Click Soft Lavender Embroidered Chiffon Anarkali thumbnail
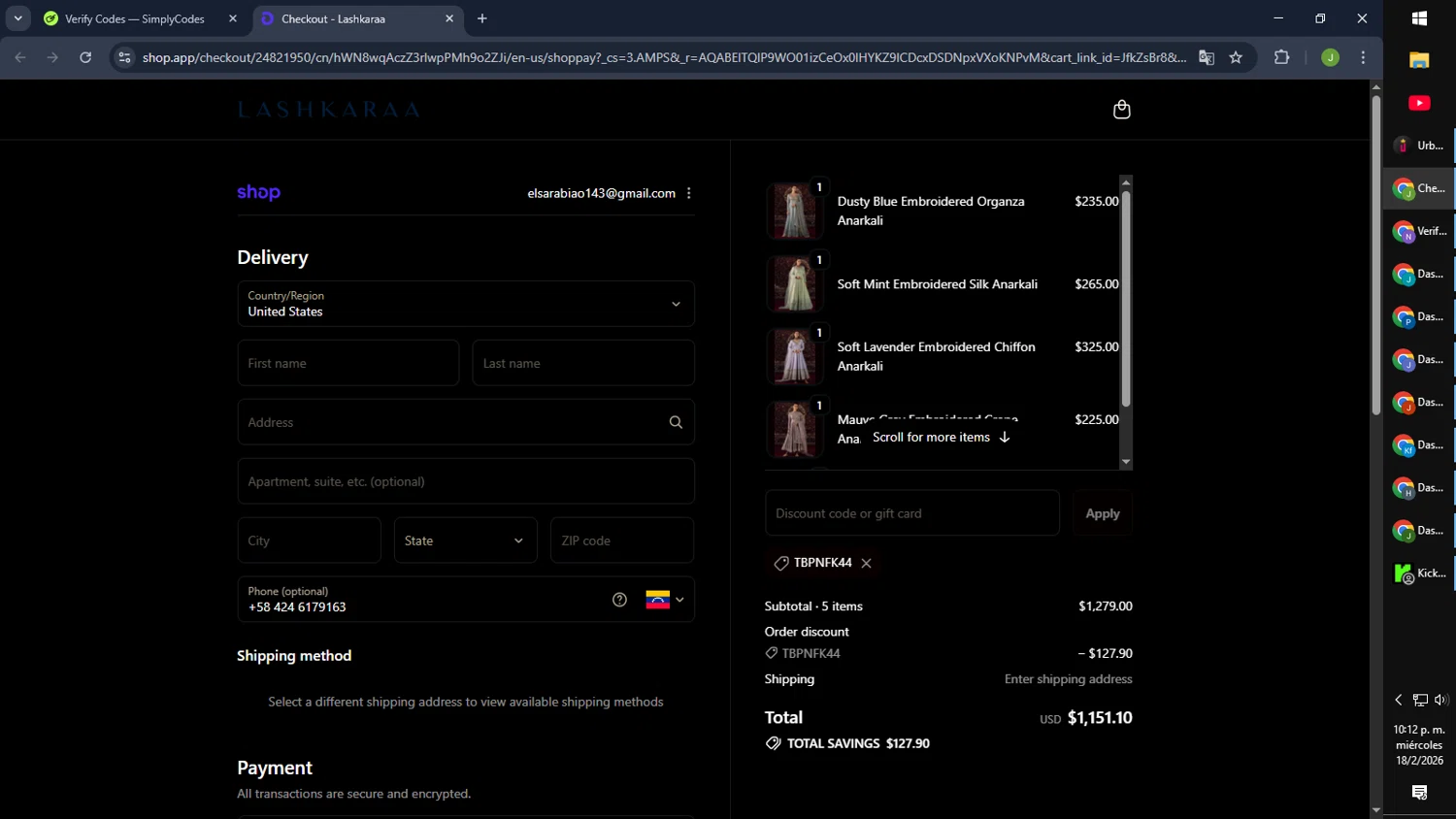The image size is (1456, 819). tap(794, 356)
